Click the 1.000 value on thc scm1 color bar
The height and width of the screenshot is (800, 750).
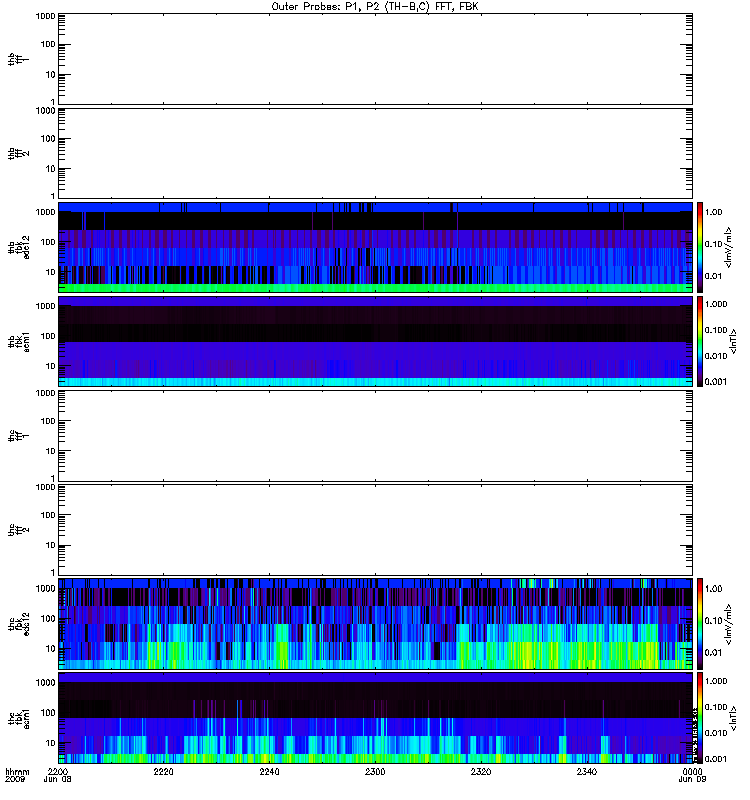click(x=716, y=681)
